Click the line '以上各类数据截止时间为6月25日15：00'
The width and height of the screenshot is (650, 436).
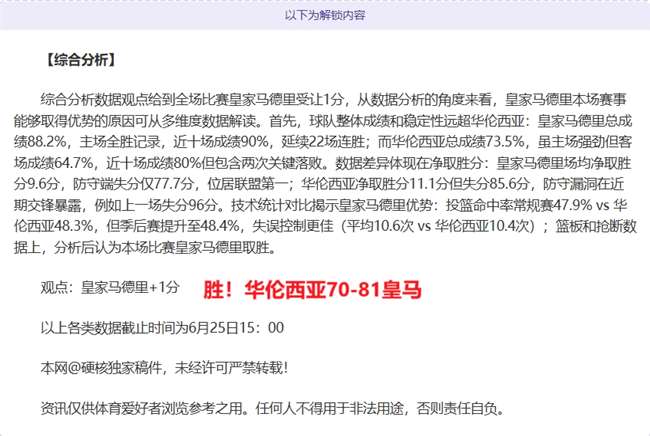[162, 328]
